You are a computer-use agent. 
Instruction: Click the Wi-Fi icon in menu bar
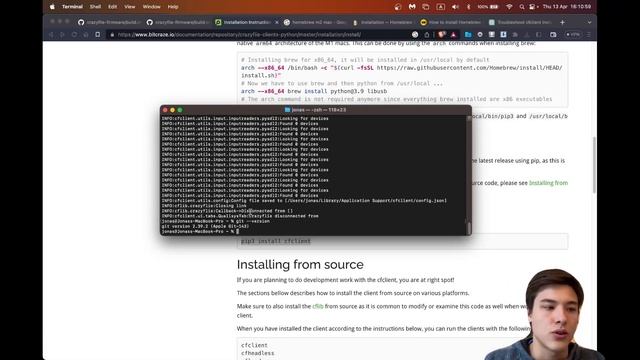coord(509,7)
